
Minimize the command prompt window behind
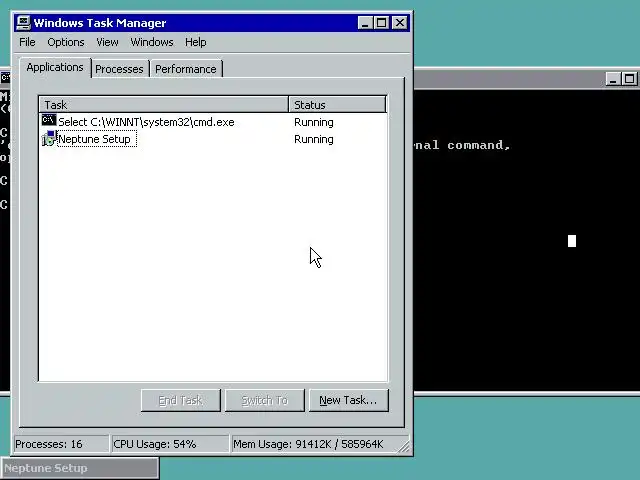(x=613, y=79)
